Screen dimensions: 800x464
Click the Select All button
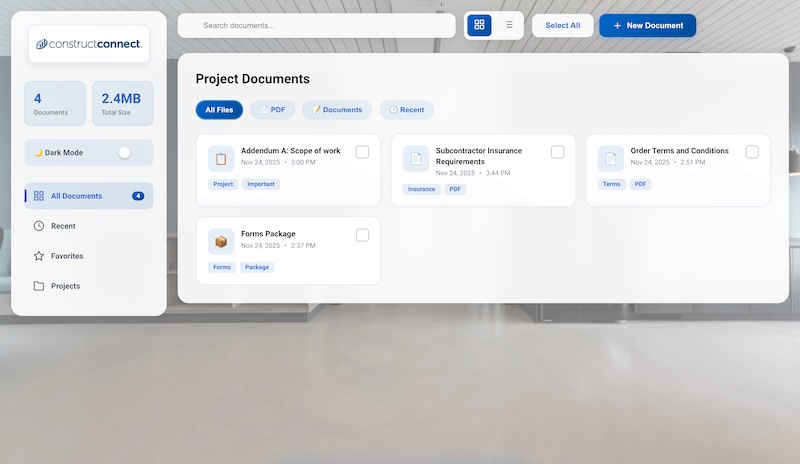pyautogui.click(x=563, y=26)
